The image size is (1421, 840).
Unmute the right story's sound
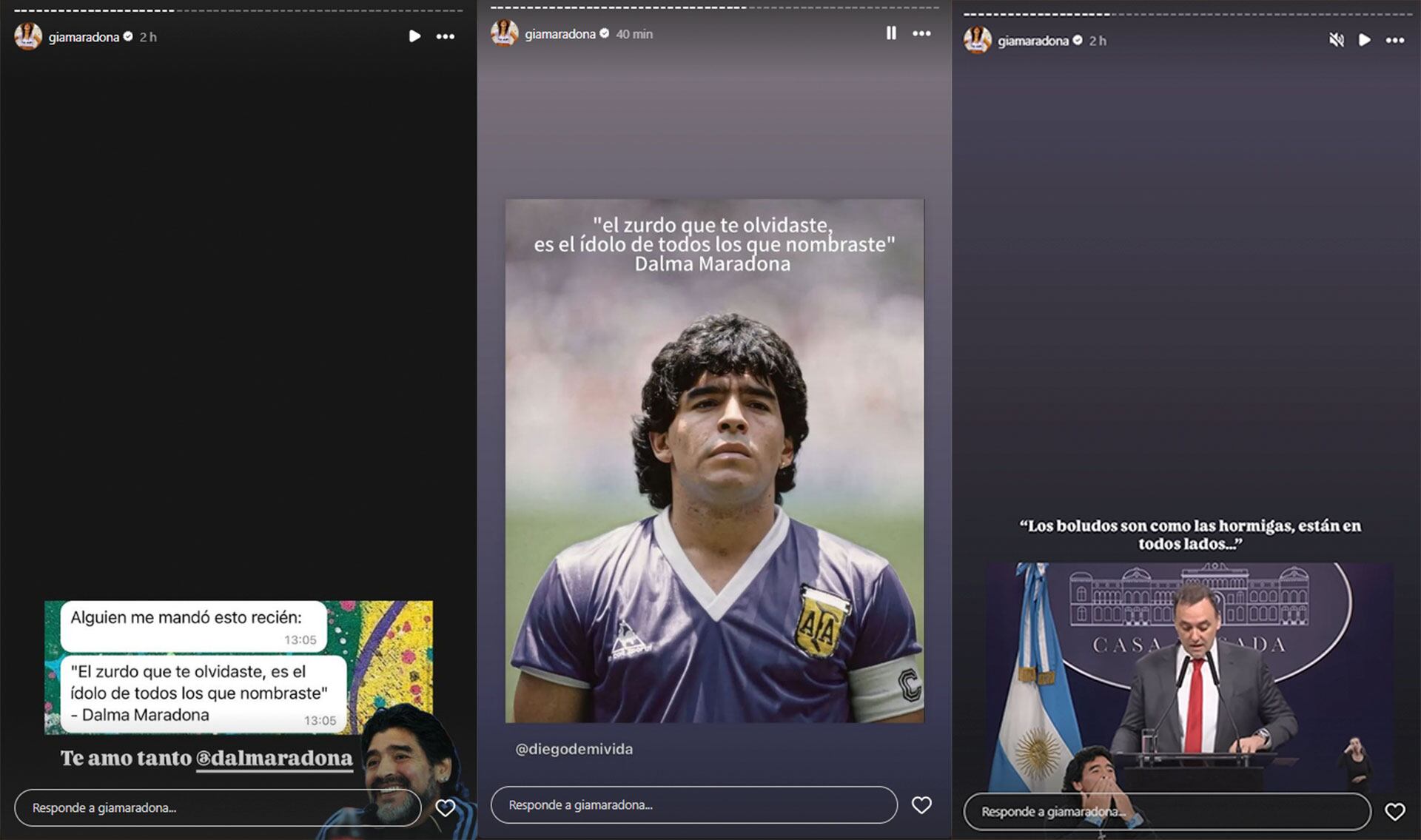1336,40
